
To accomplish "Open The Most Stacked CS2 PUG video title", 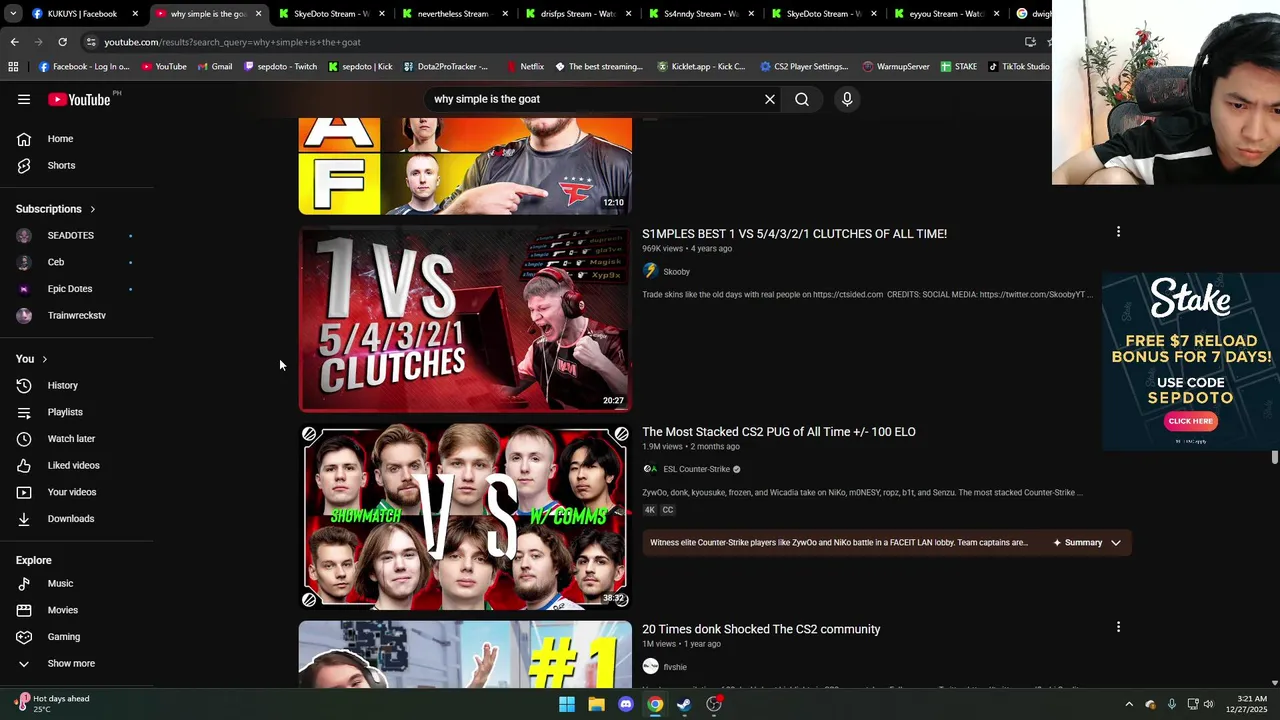I will tap(779, 432).
